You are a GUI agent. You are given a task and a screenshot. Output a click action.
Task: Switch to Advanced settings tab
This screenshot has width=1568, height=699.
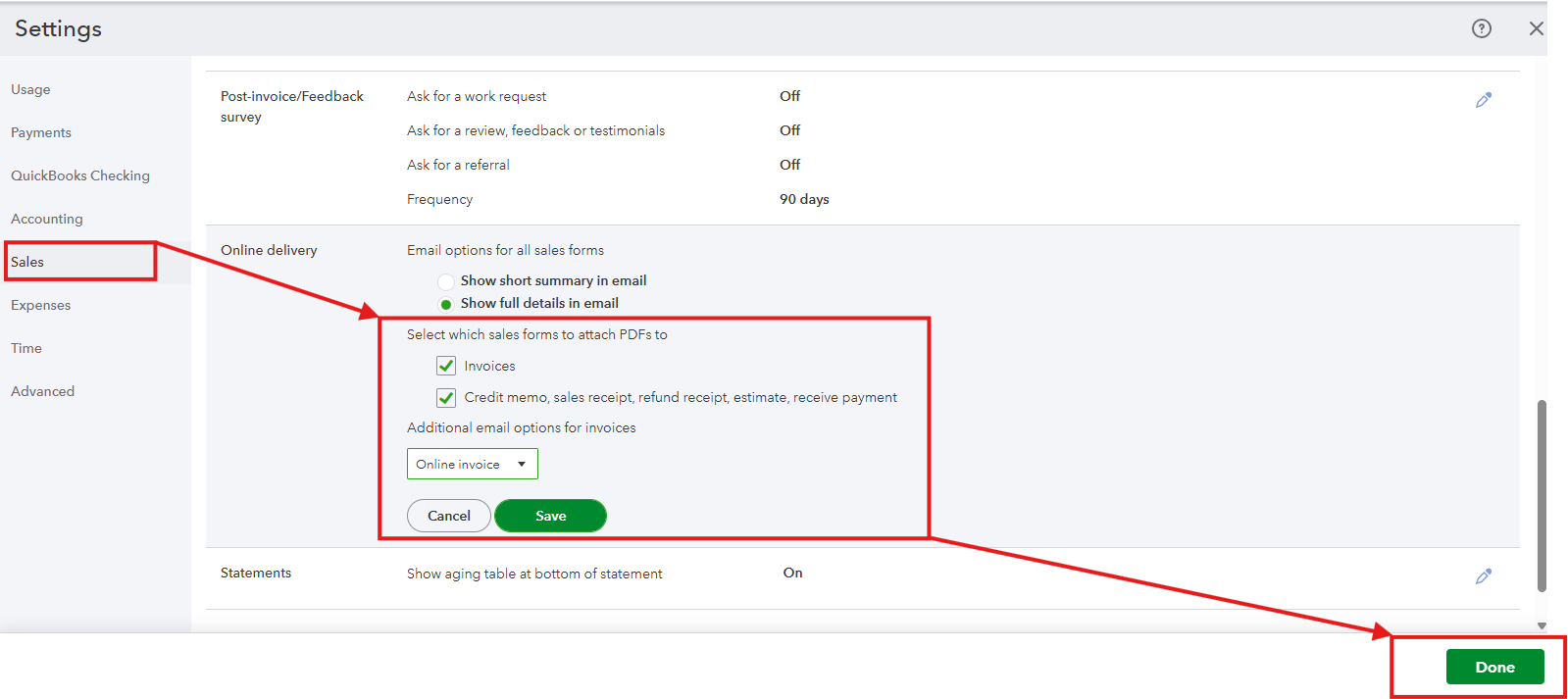pos(43,391)
